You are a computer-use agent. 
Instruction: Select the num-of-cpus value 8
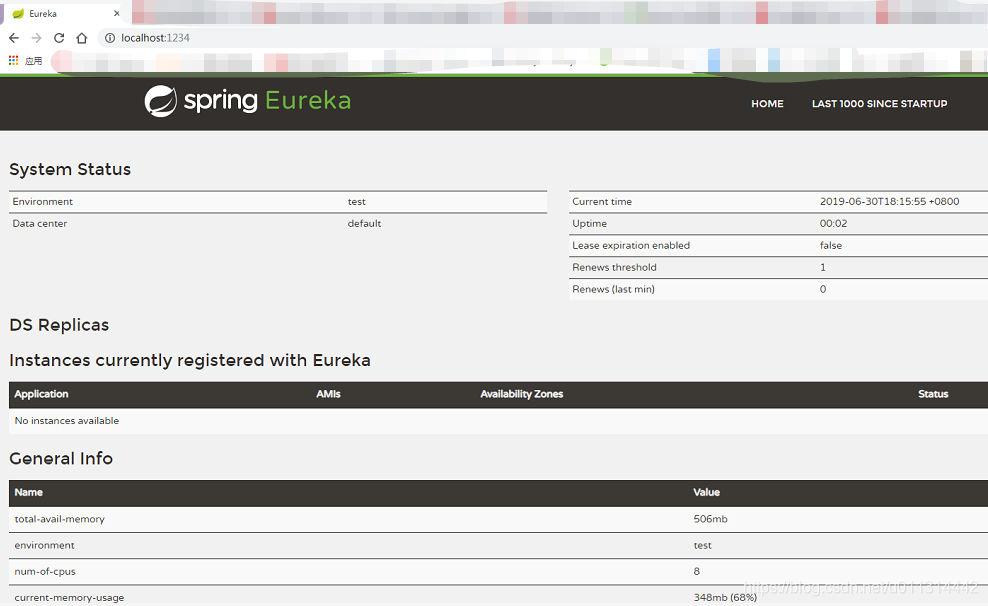696,571
